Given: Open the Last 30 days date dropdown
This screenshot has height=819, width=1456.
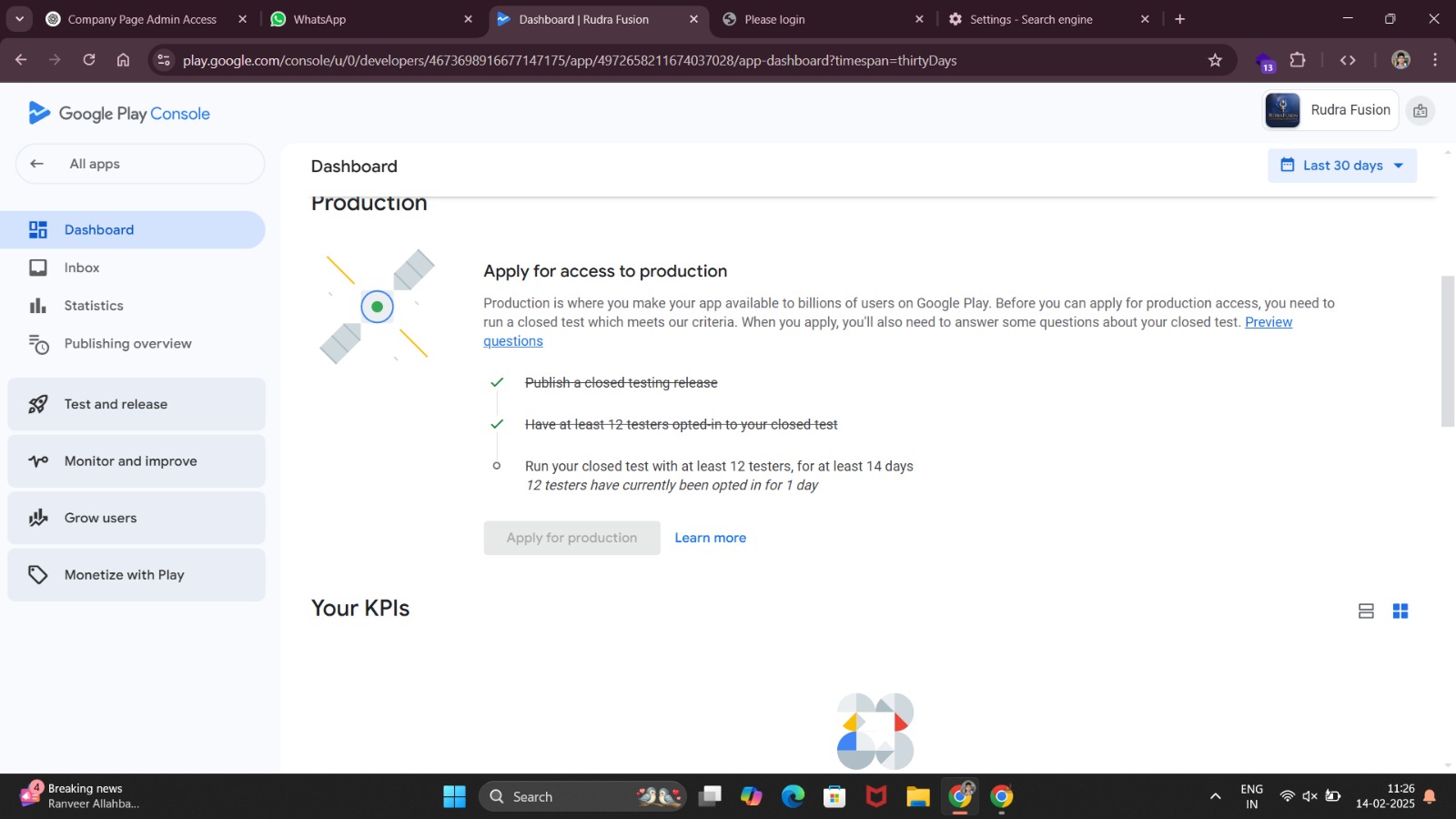Looking at the screenshot, I should (1342, 166).
